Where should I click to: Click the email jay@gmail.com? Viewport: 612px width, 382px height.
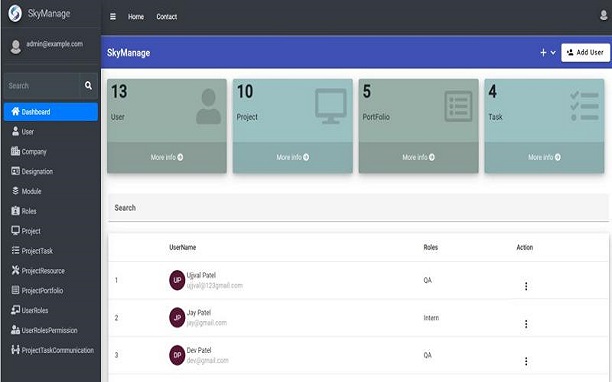[x=206, y=323]
